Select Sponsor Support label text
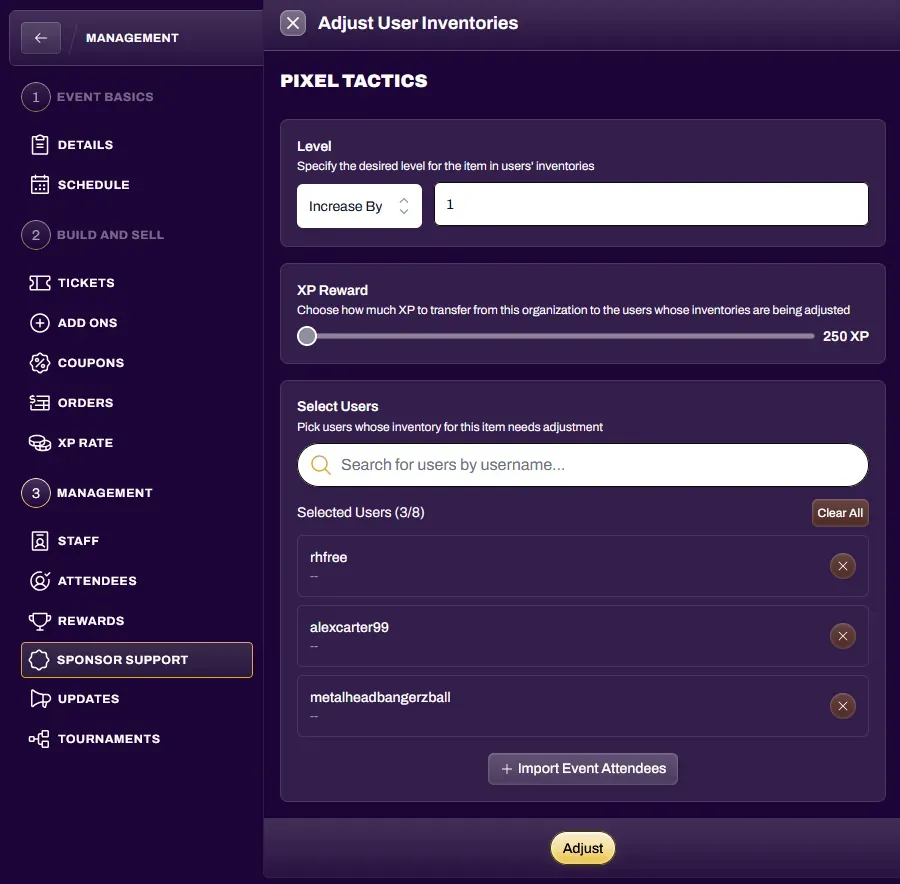This screenshot has width=900, height=884. [x=122, y=660]
